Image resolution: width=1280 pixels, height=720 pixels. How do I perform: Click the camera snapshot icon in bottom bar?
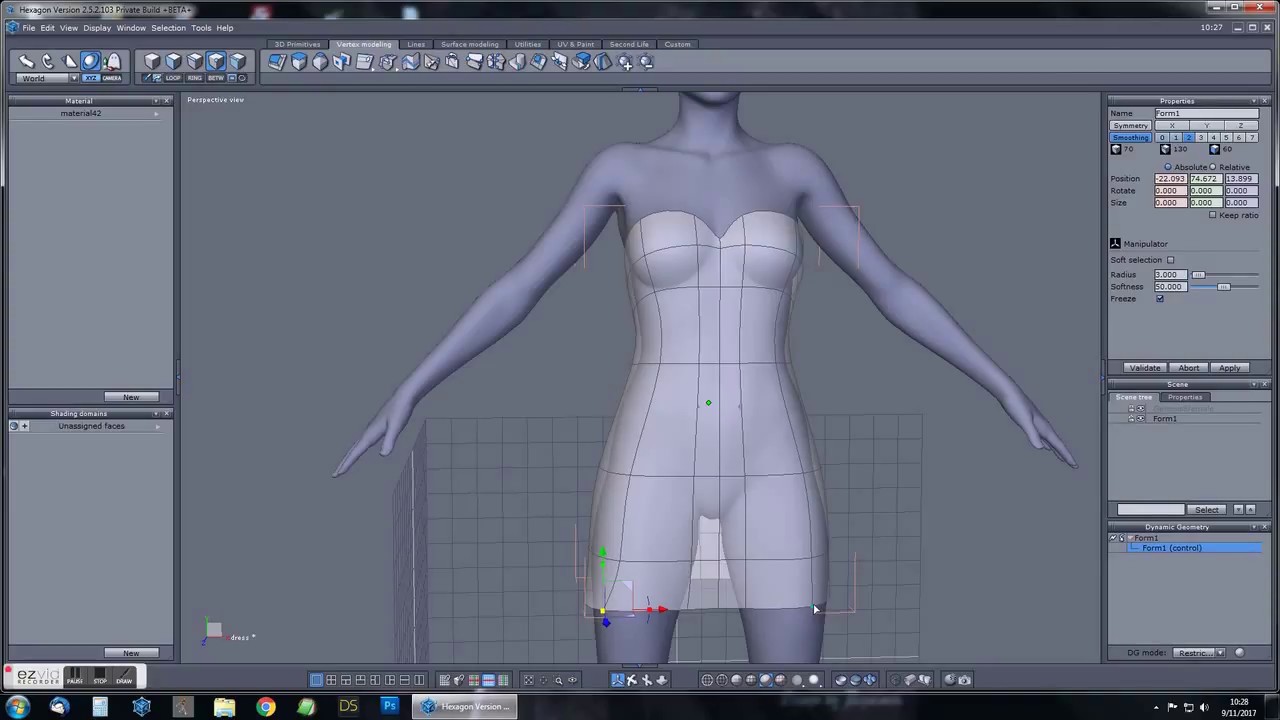964,680
